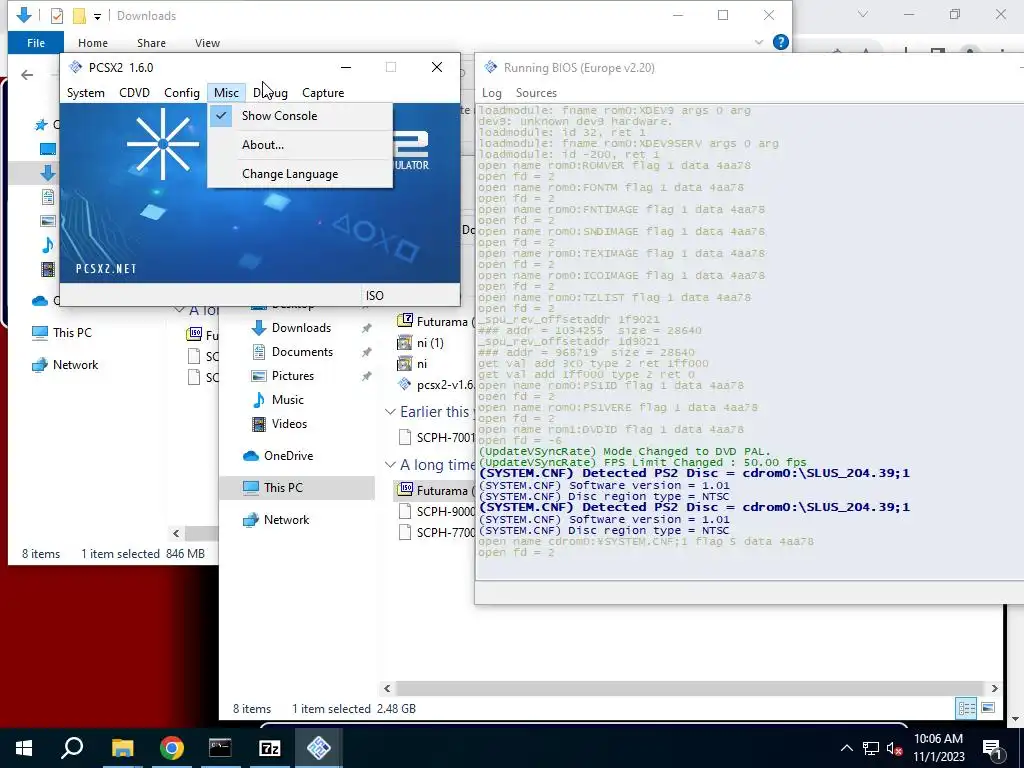The image size is (1024, 768).
Task: Switch to details view layout icon
Action: point(967,708)
